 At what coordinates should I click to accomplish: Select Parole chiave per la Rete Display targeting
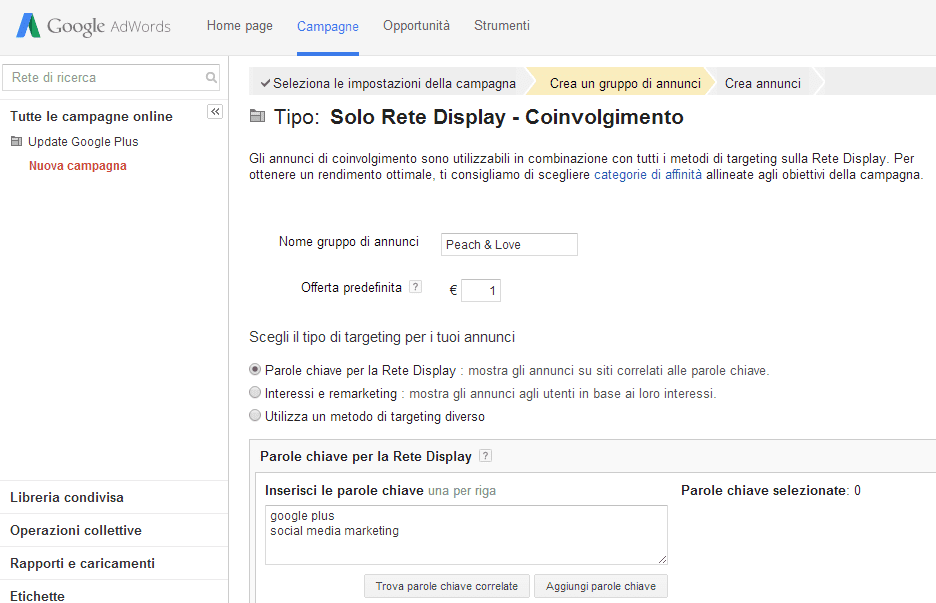(255, 370)
